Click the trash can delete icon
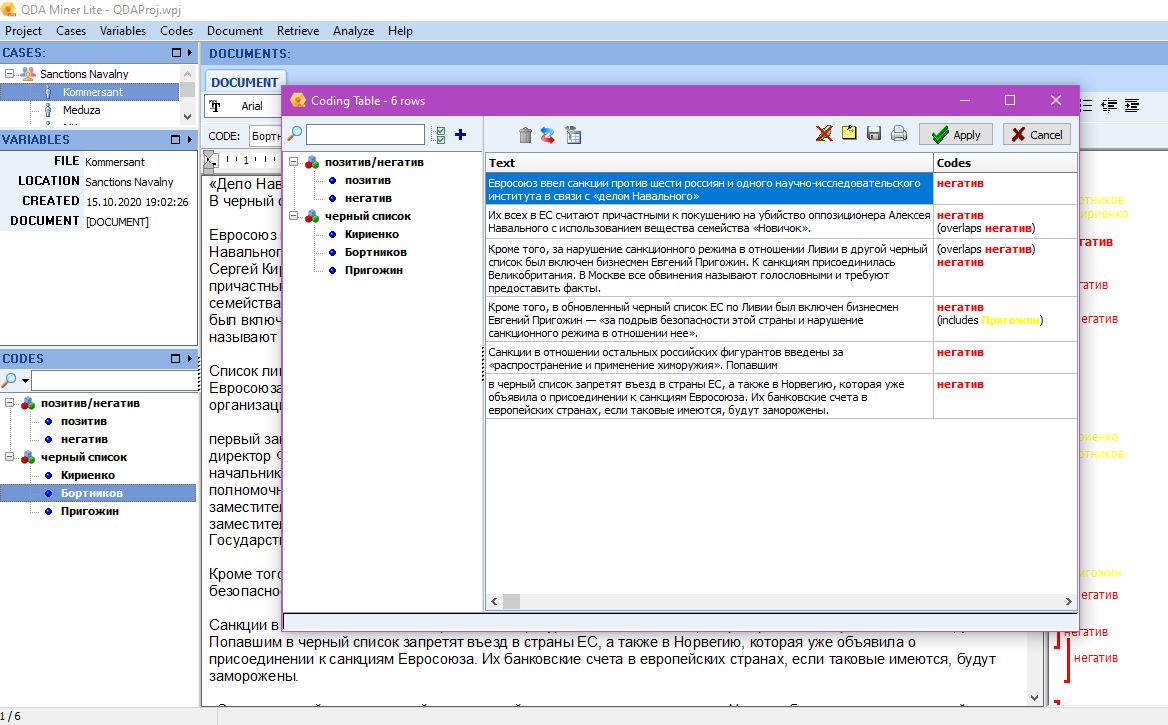 pos(525,135)
